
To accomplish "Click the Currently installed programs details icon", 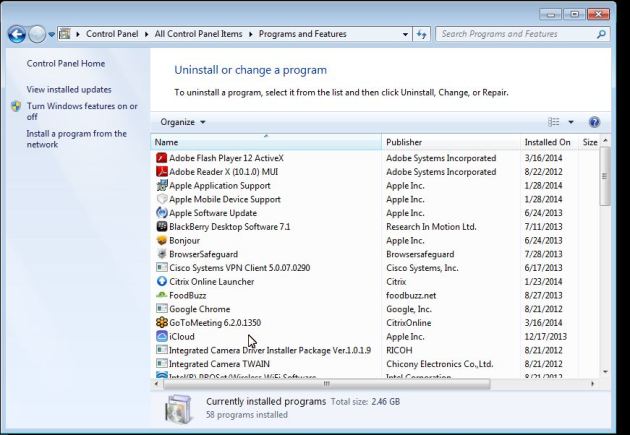I will [179, 408].
